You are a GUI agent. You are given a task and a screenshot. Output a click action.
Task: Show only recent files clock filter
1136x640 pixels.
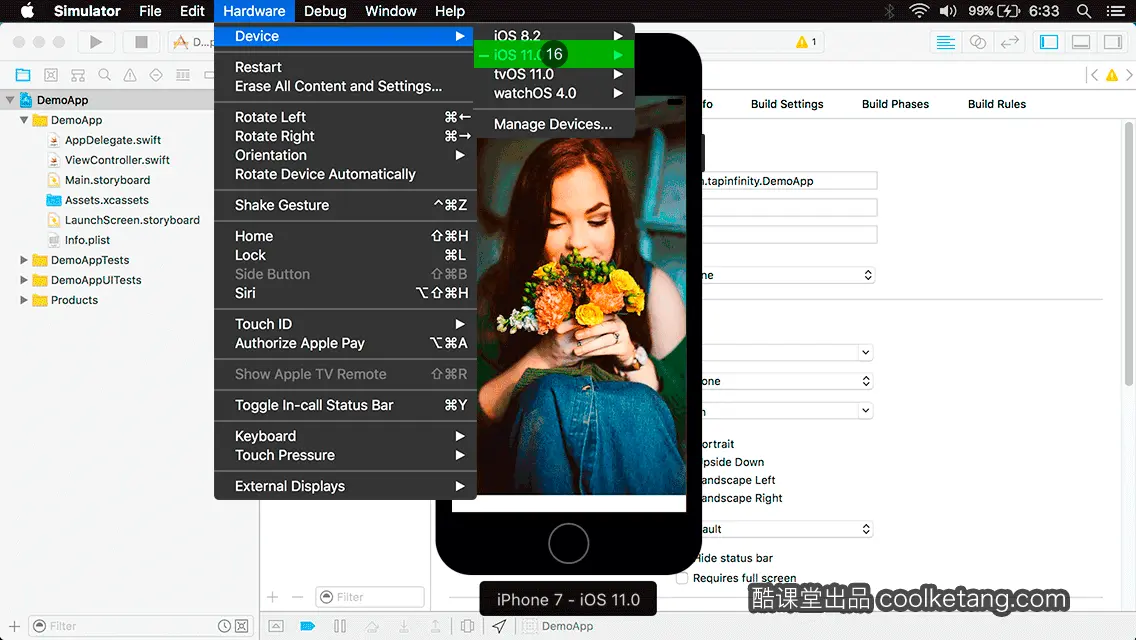tap(225, 626)
